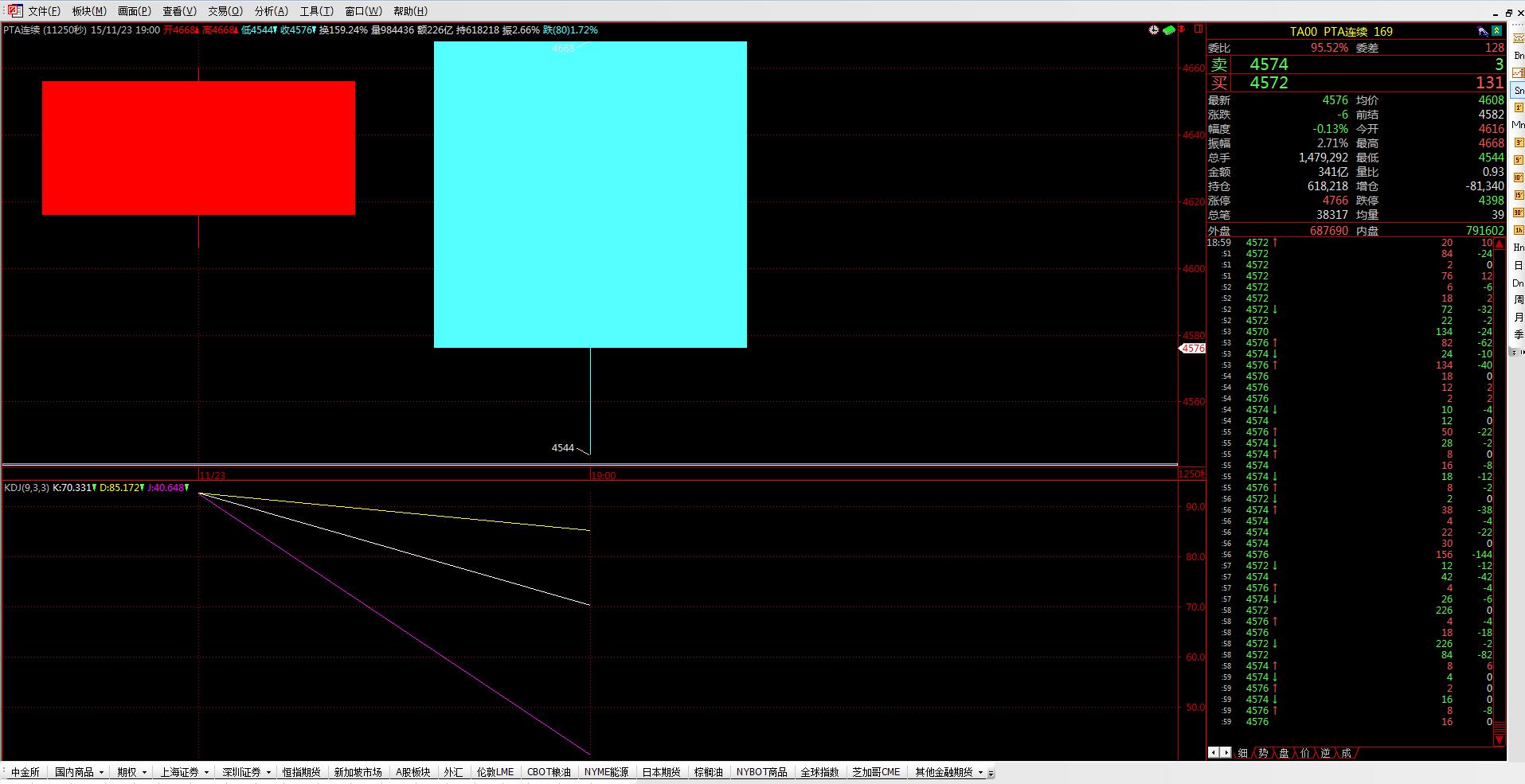Open the 帮助(H) menu
Screen dimensions: 1525x784
411,11
